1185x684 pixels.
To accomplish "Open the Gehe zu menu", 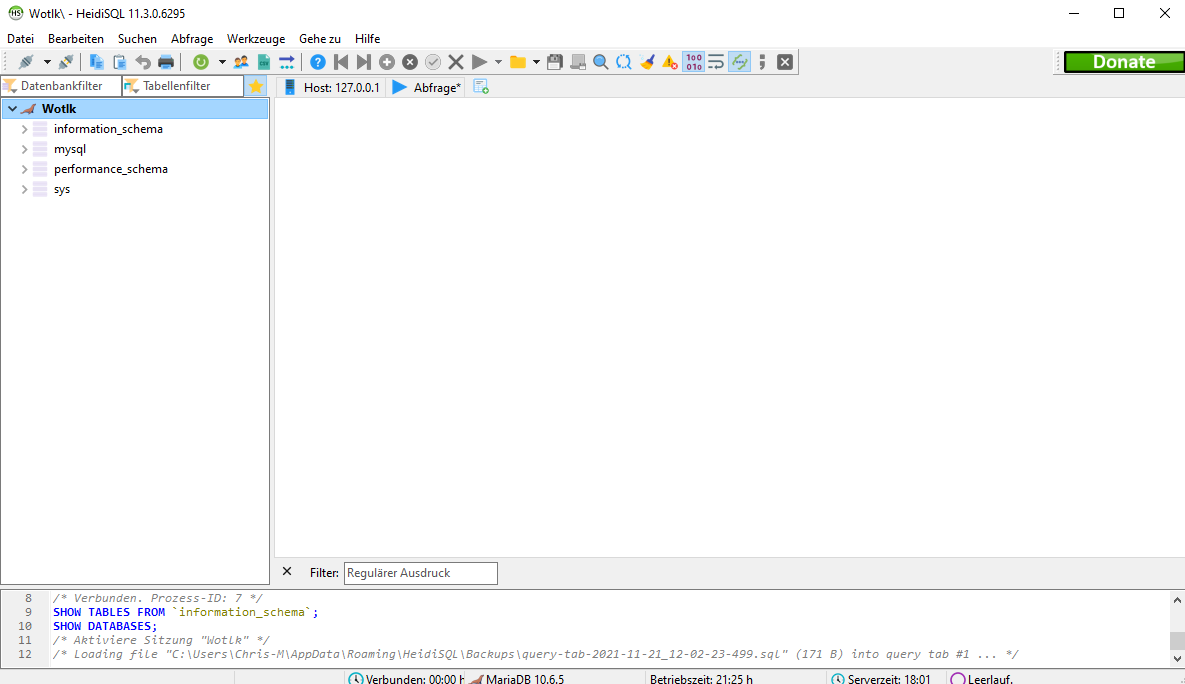I will click(x=320, y=39).
